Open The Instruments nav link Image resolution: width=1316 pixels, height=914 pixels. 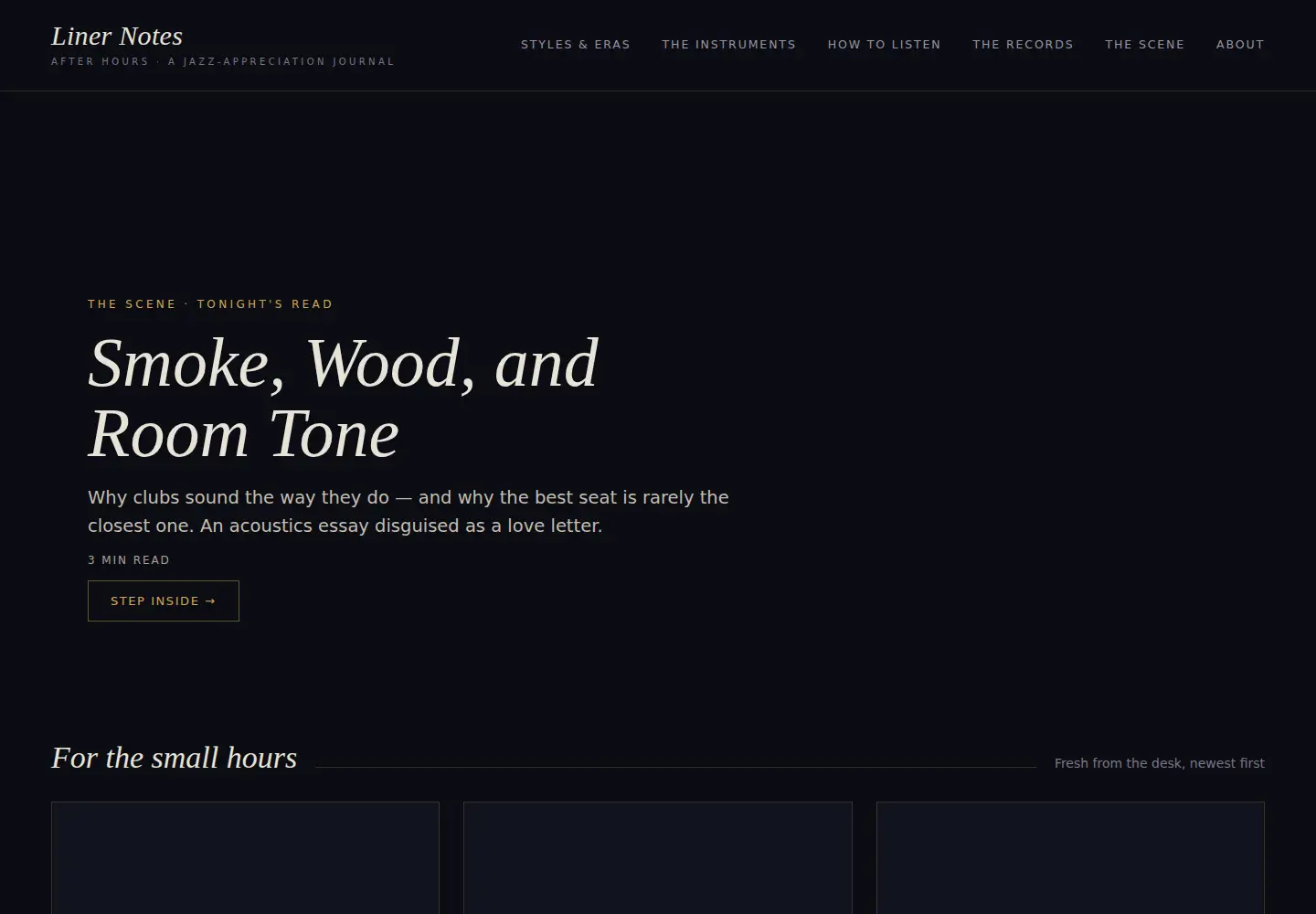point(729,45)
